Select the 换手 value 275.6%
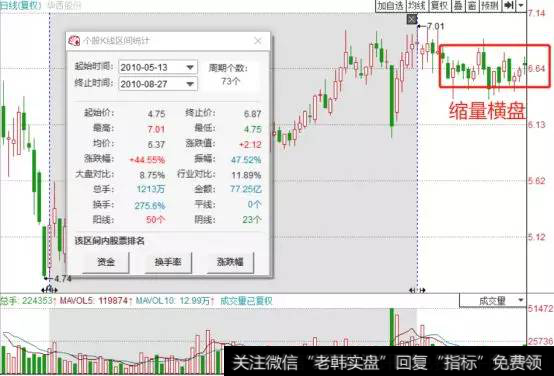 150,205
